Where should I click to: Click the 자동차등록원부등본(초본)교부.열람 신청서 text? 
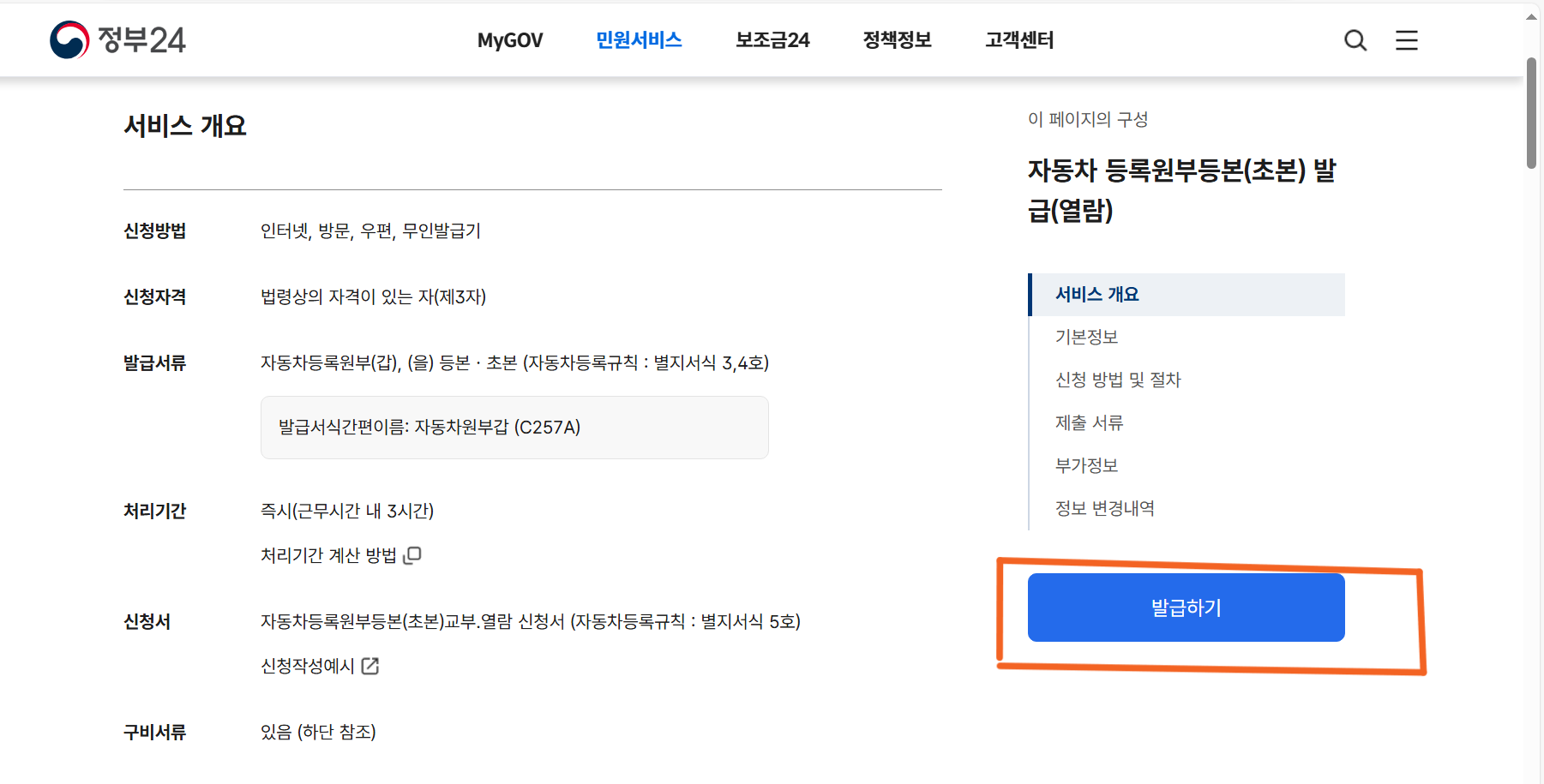point(412,622)
